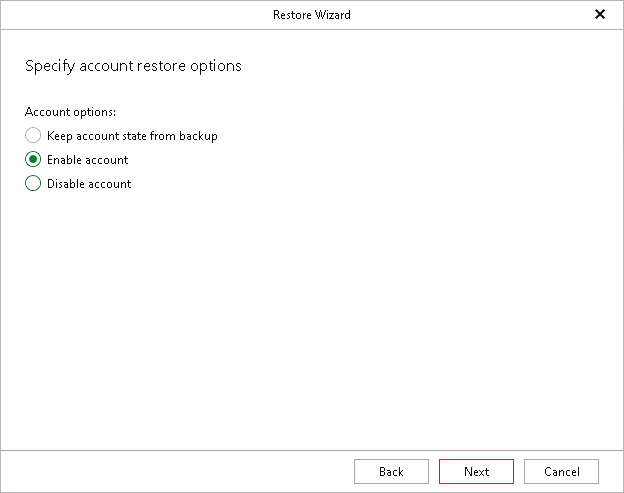Viewport: 624px width, 493px height.
Task: Click the Back button
Action: 391,471
